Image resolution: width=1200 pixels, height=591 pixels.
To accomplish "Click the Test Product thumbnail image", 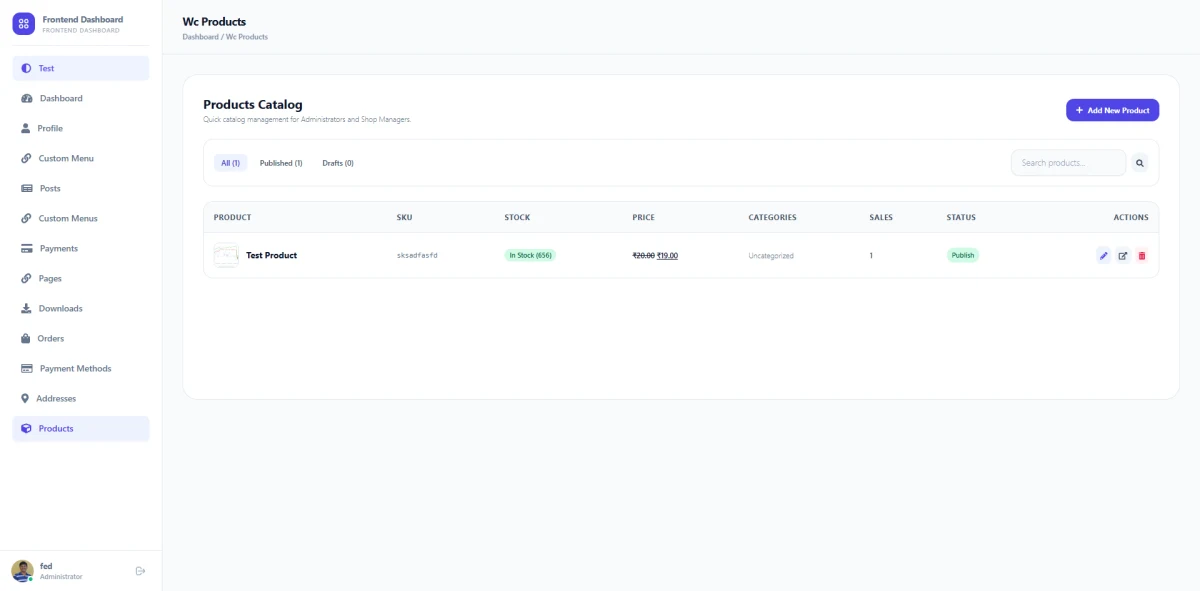I will click(x=226, y=255).
